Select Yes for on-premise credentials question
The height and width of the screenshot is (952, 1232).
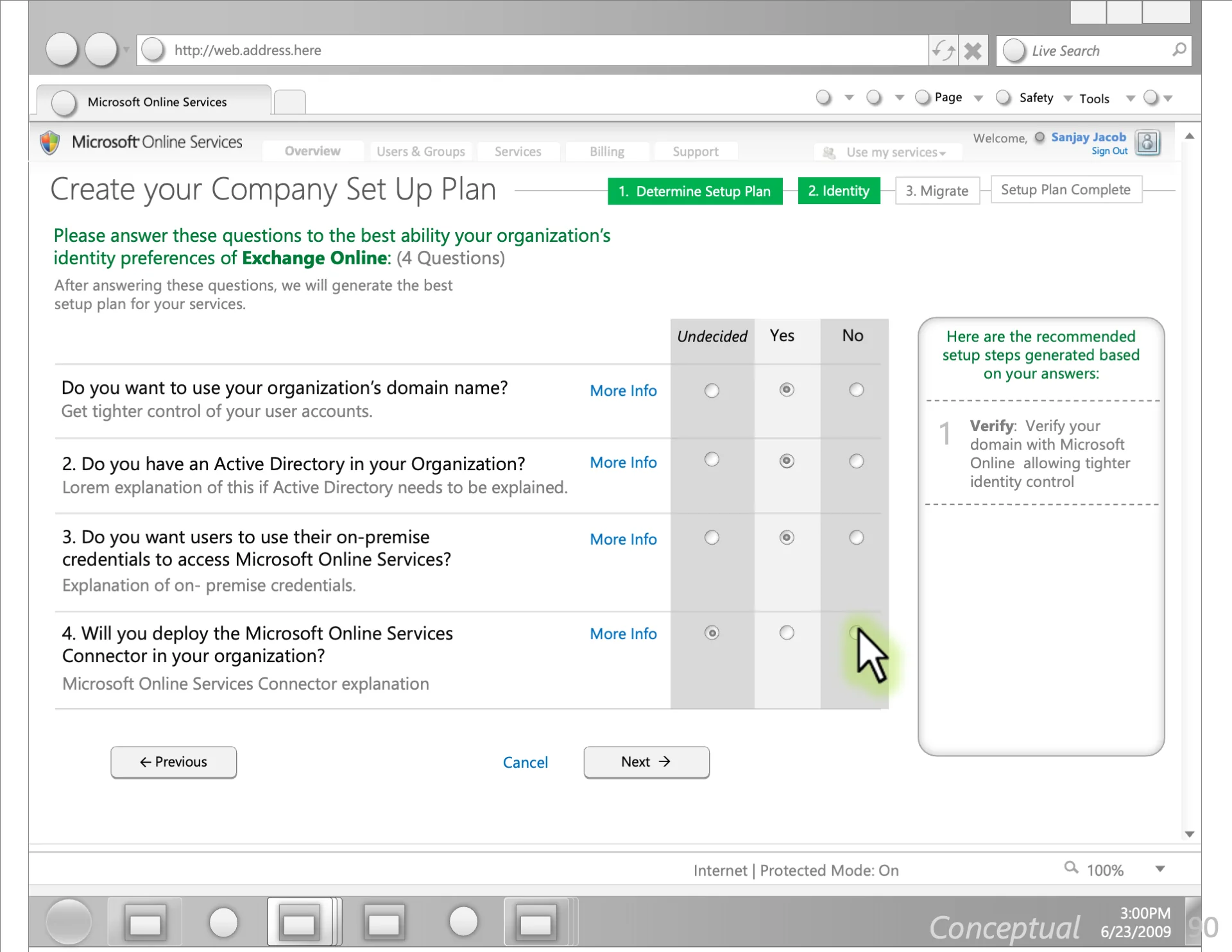click(787, 537)
